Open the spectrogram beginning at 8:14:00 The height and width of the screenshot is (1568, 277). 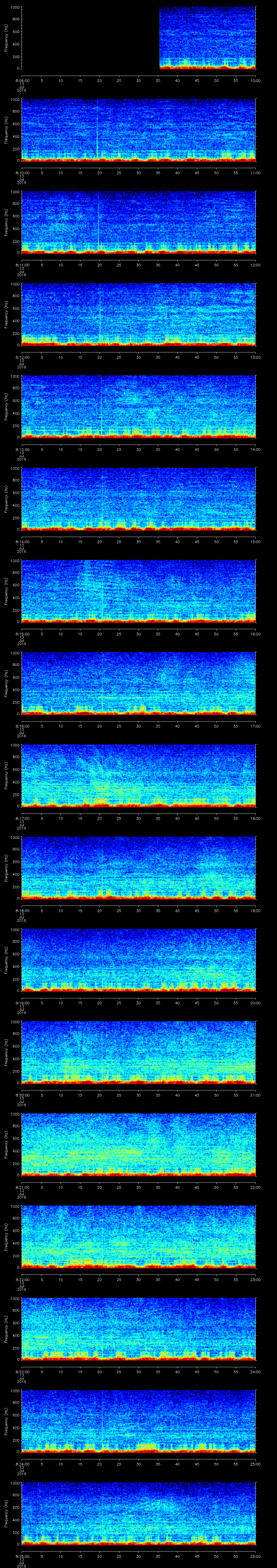click(139, 499)
